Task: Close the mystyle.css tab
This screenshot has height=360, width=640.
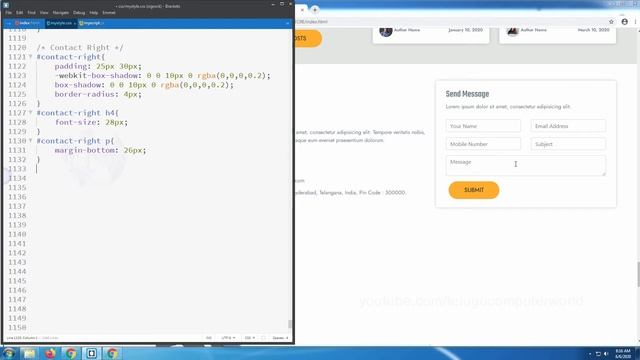Action: (75, 24)
